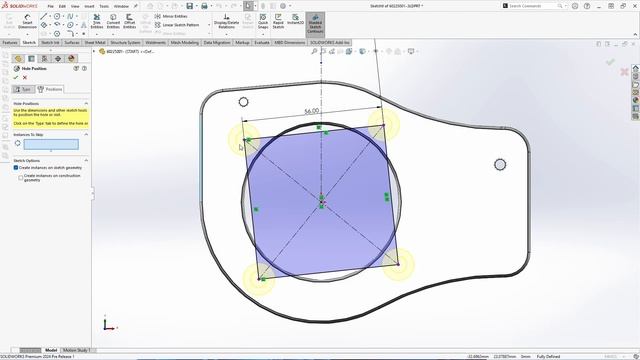Click Mirror Entities in the ribbon
Screen dimensions: 640x360
tap(171, 16)
